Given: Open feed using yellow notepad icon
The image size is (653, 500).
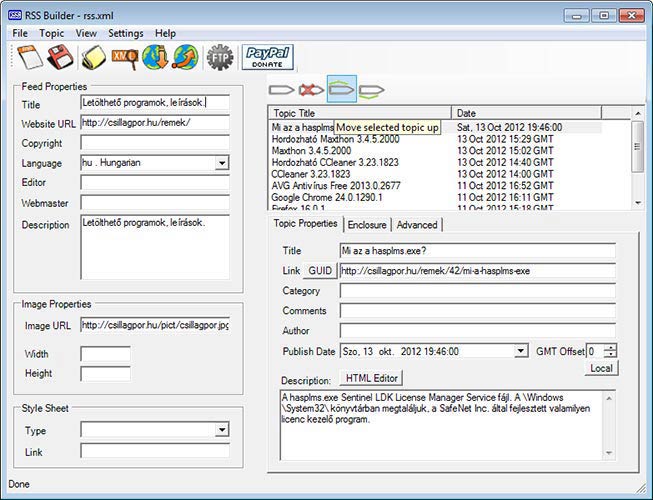Looking at the screenshot, I should coord(94,57).
